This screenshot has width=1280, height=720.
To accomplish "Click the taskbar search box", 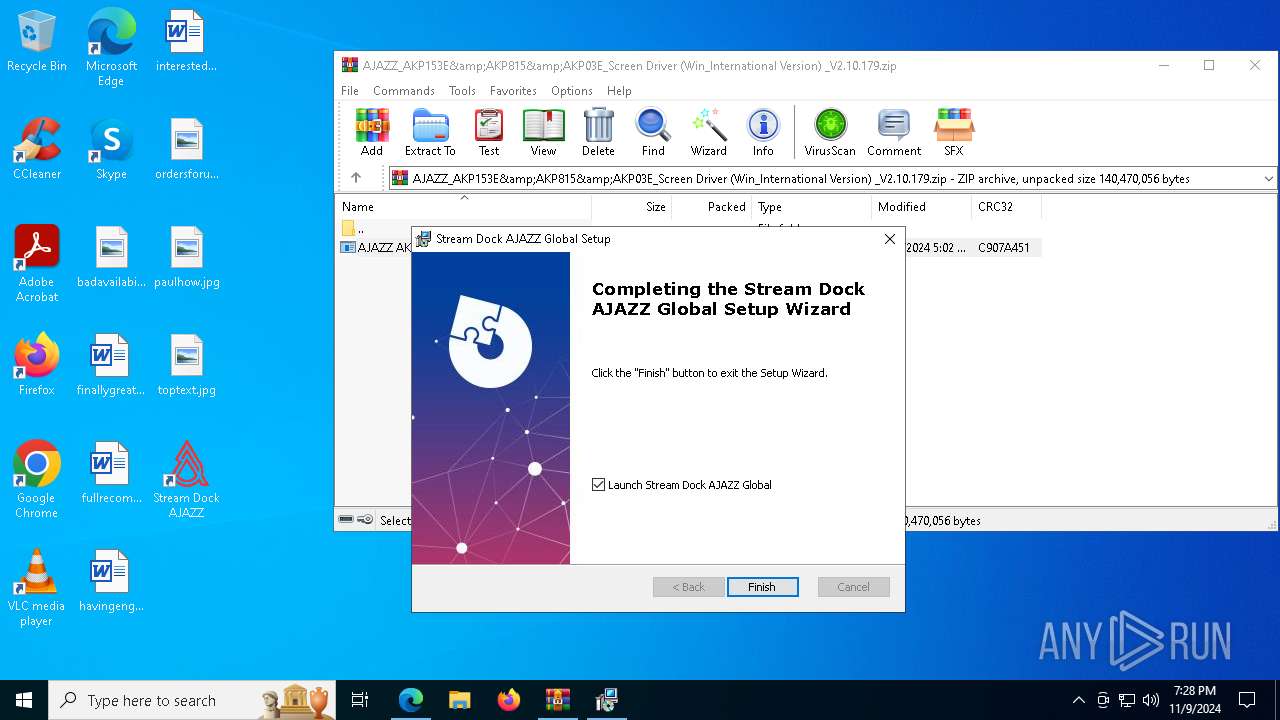I will 193,700.
